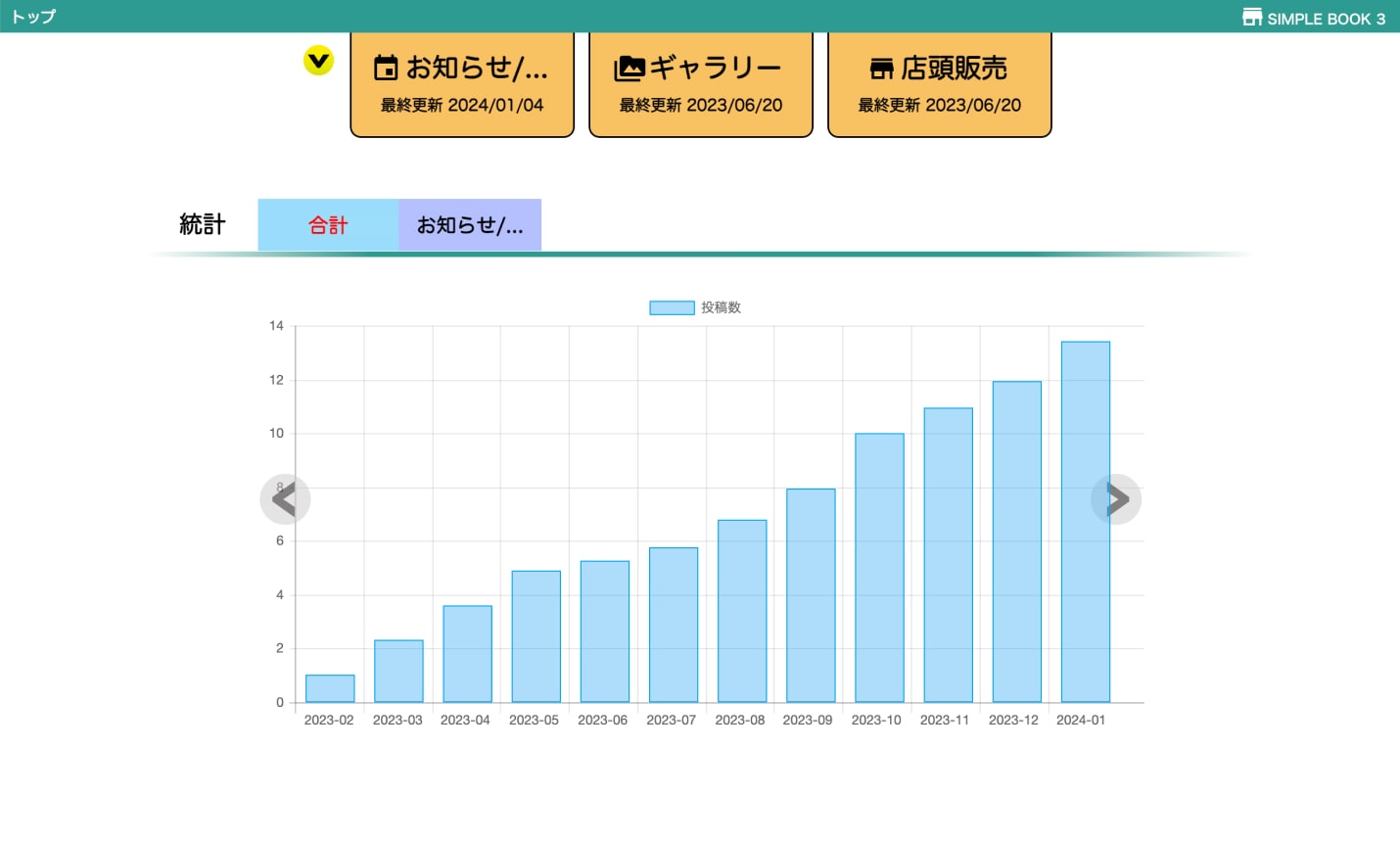The image size is (1400, 842).
Task: Click the 2023-06 bar in chart
Action: [x=604, y=631]
